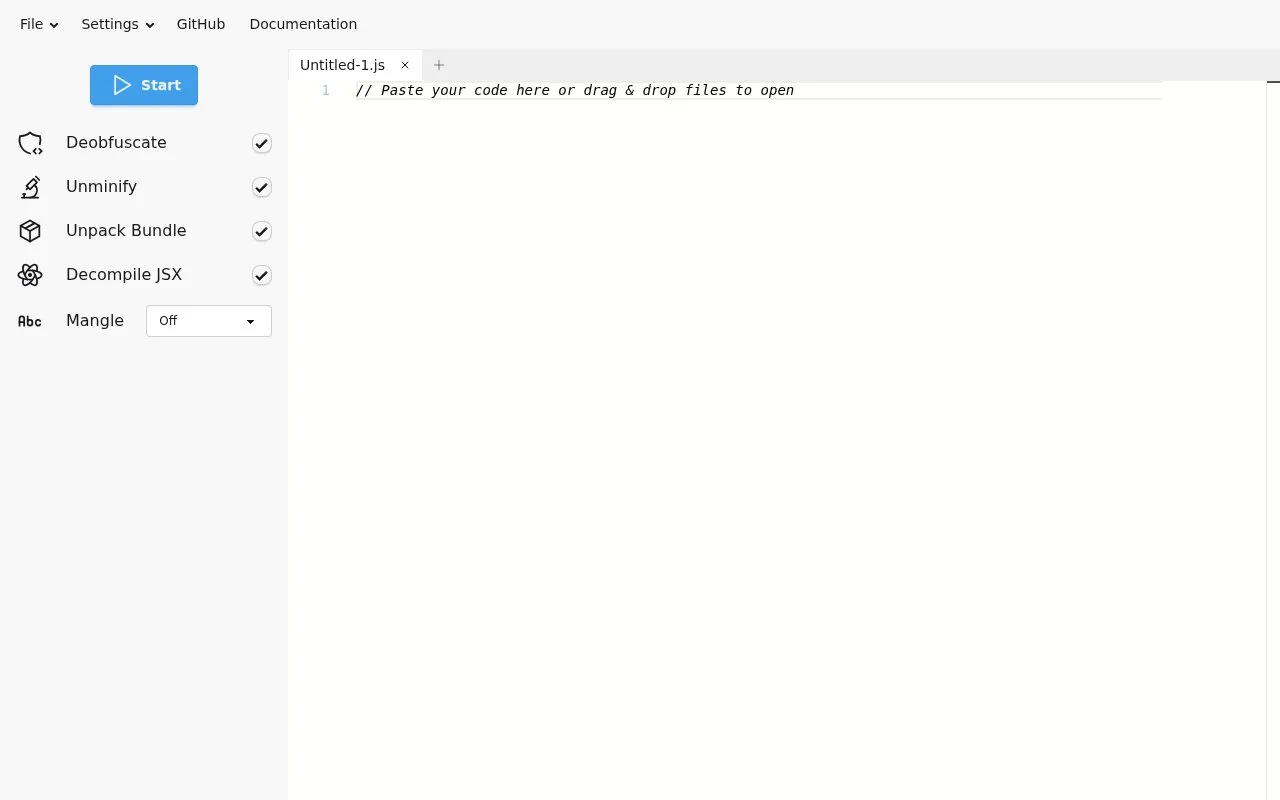Expand the Settings menu

[x=118, y=24]
